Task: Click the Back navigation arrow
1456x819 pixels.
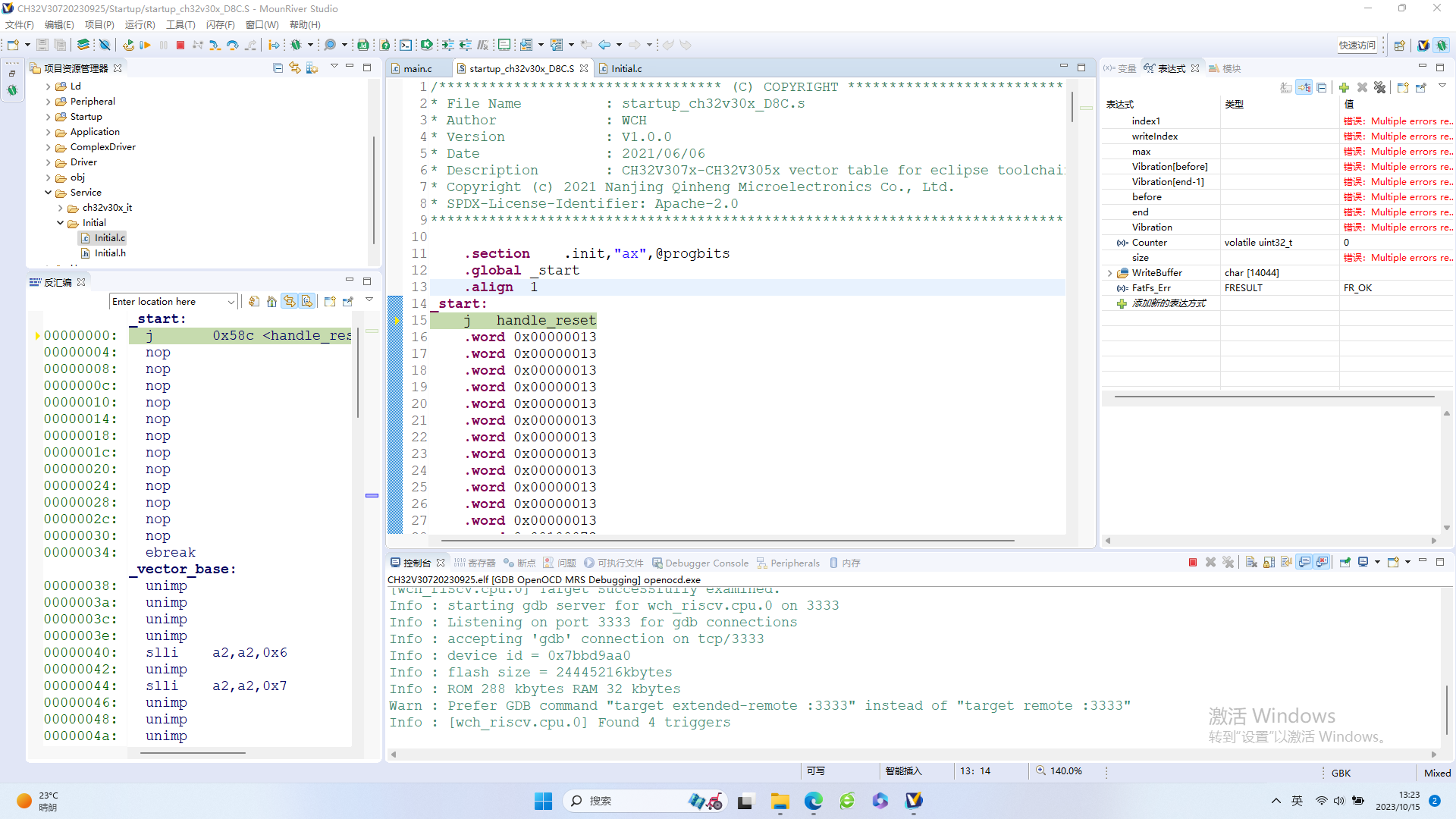Action: click(x=604, y=45)
